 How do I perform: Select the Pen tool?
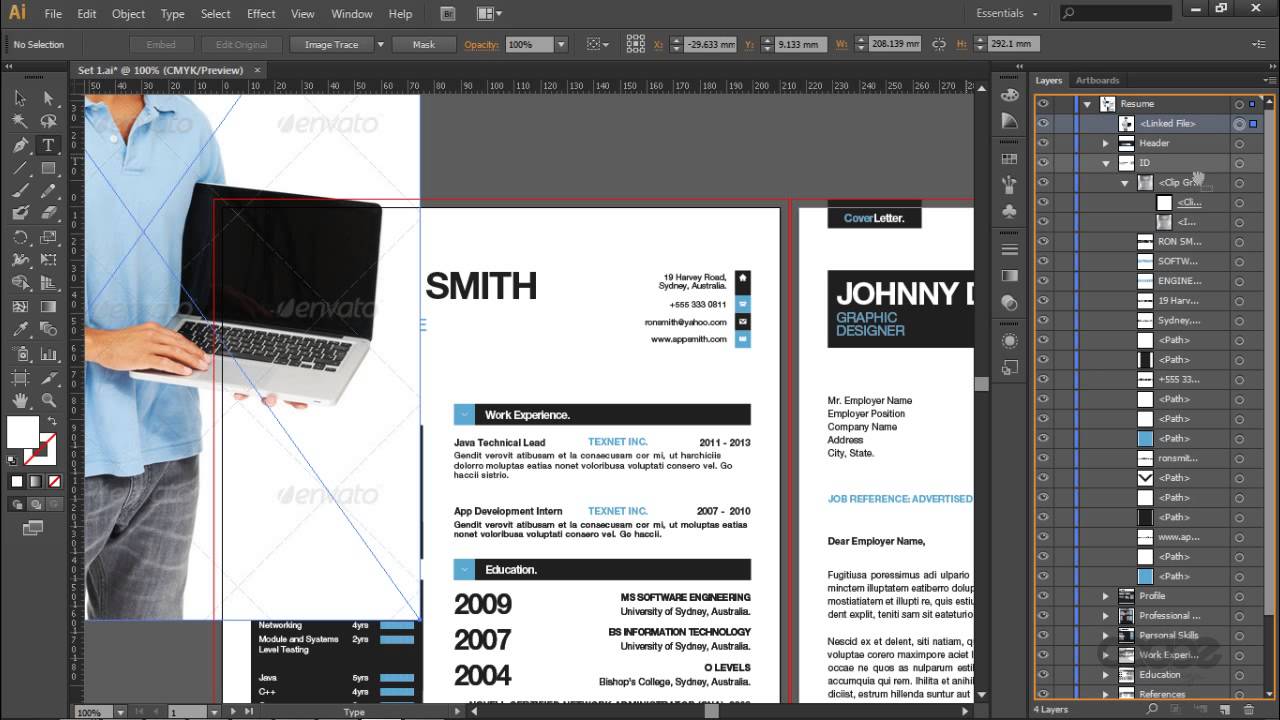point(20,145)
